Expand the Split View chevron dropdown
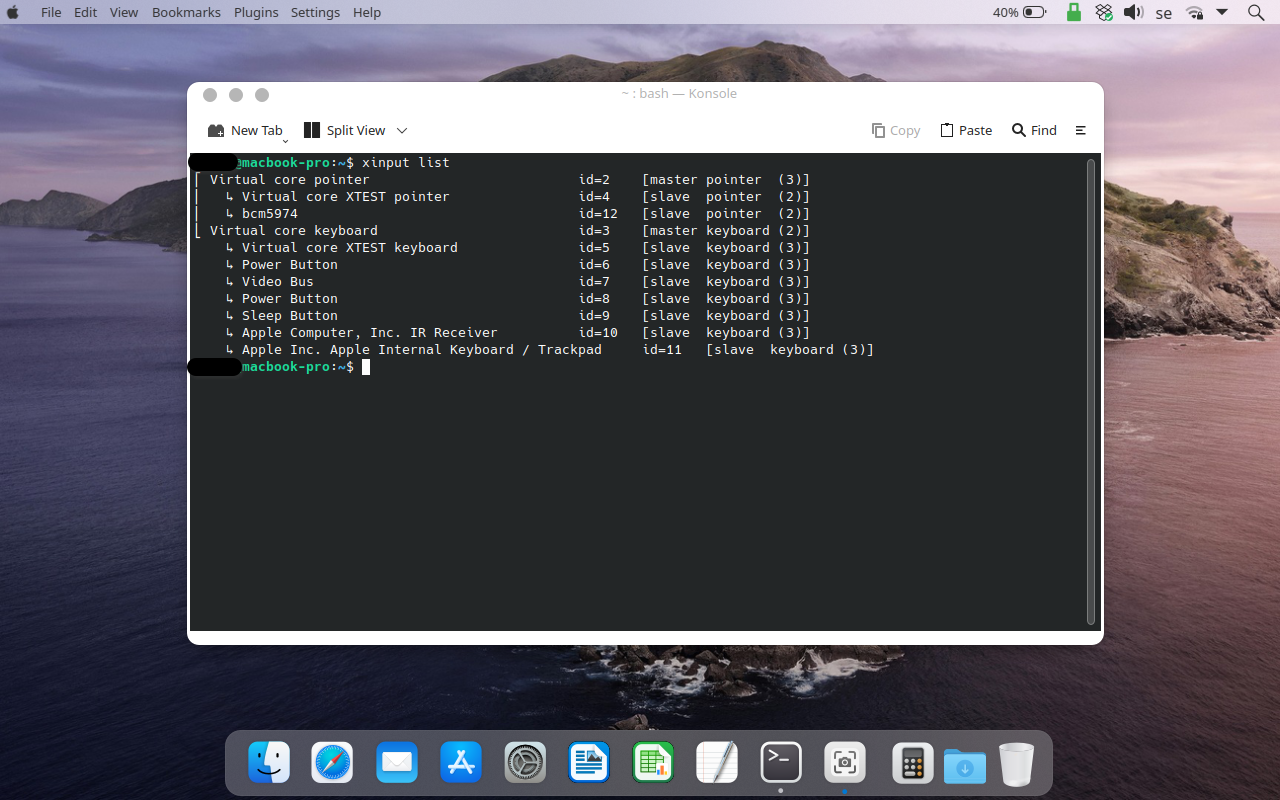 pos(402,130)
